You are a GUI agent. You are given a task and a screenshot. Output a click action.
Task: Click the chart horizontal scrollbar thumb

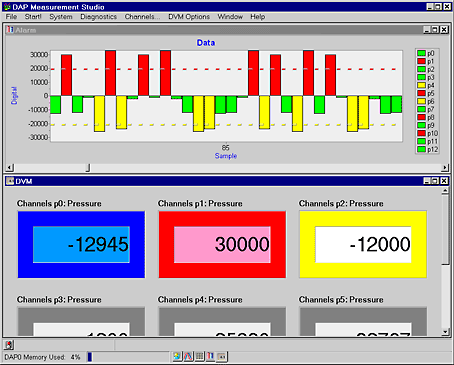(x=88, y=168)
